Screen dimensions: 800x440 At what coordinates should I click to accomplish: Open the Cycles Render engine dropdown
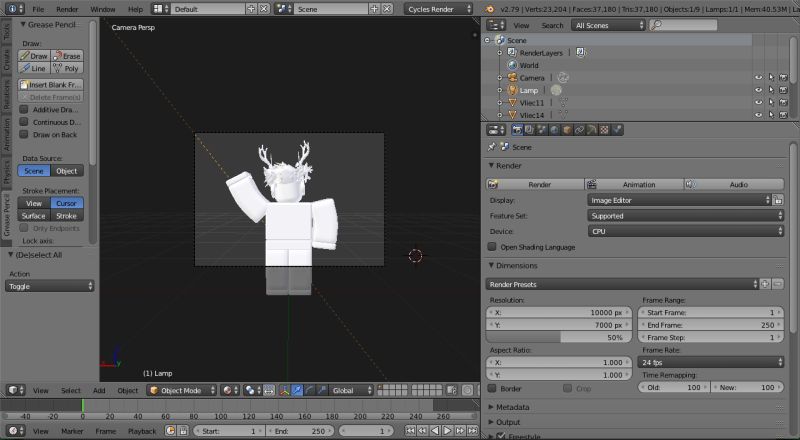(438, 9)
